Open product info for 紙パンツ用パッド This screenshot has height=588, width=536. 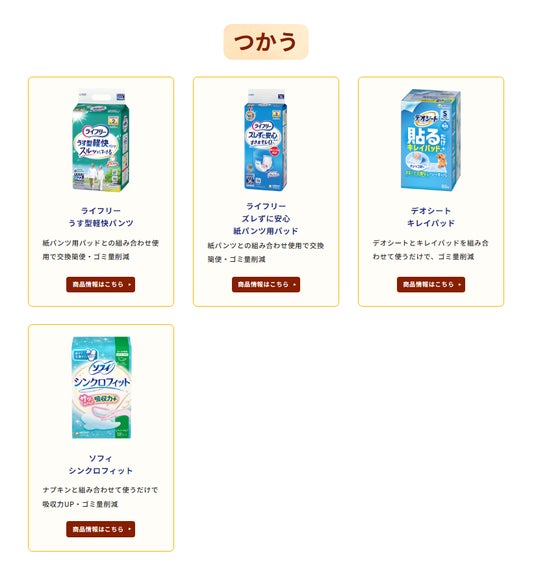click(x=266, y=285)
